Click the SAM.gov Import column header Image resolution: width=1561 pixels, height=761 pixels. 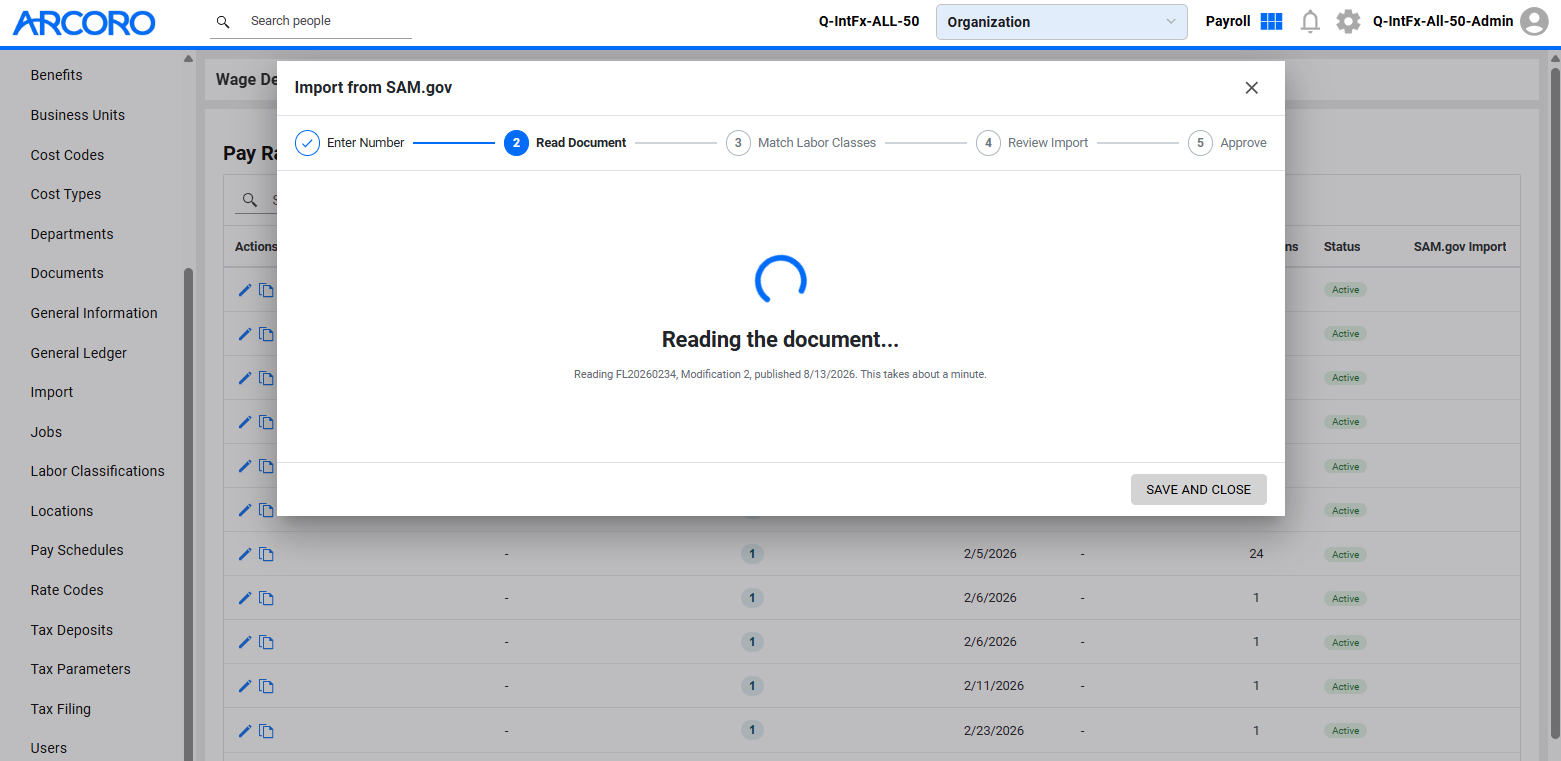[x=1459, y=247]
